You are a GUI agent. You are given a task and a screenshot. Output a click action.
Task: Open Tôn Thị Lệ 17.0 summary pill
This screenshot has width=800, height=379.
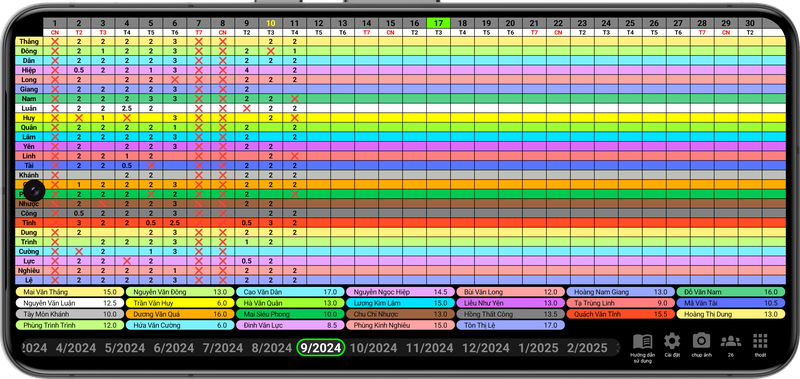click(x=510, y=325)
